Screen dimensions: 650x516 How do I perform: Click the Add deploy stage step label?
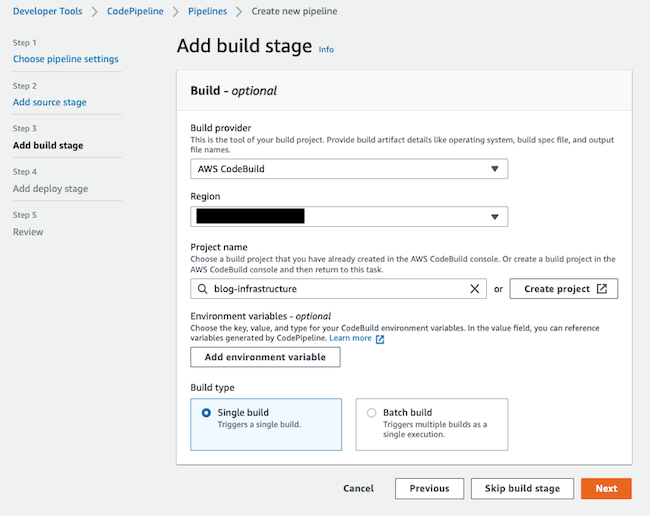51,189
